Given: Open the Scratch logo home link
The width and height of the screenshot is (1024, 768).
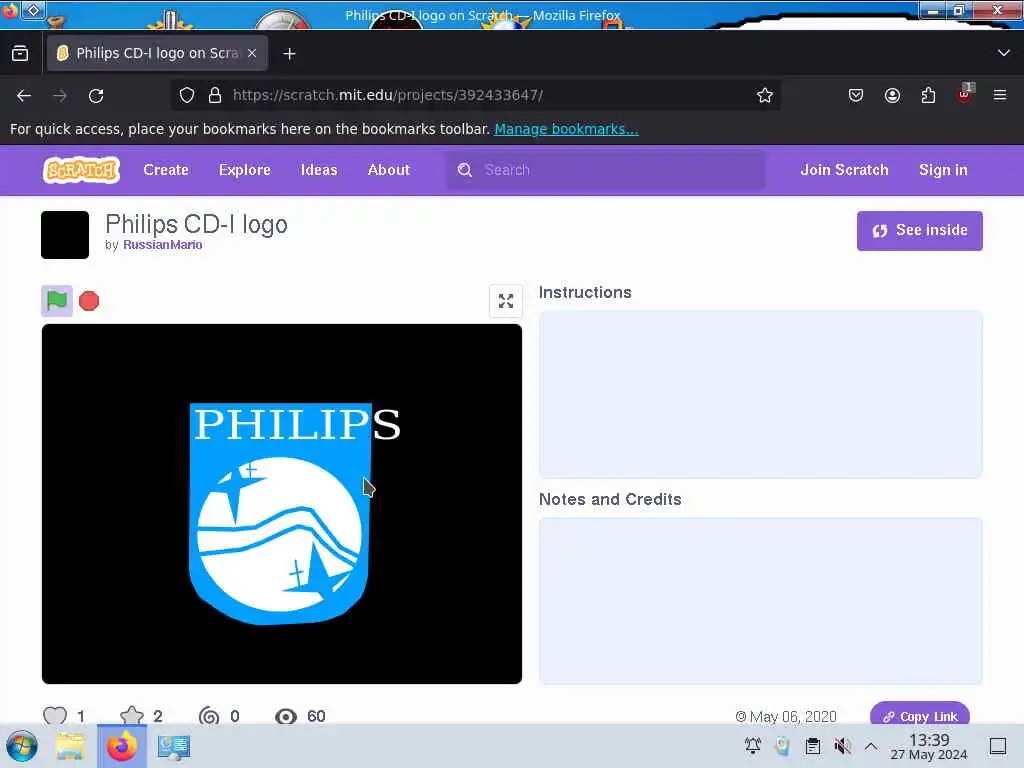Looking at the screenshot, I should (x=82, y=170).
